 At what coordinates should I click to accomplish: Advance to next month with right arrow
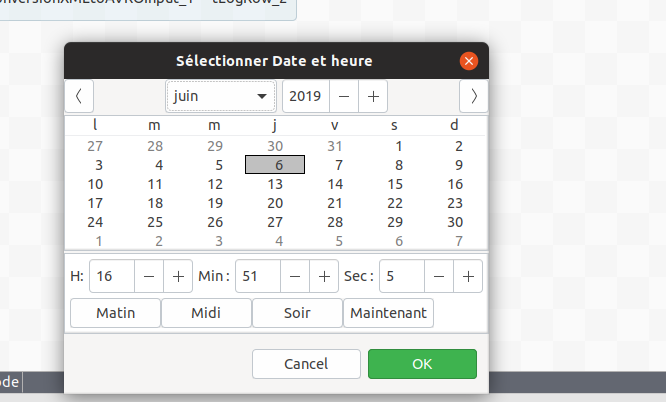click(x=473, y=96)
